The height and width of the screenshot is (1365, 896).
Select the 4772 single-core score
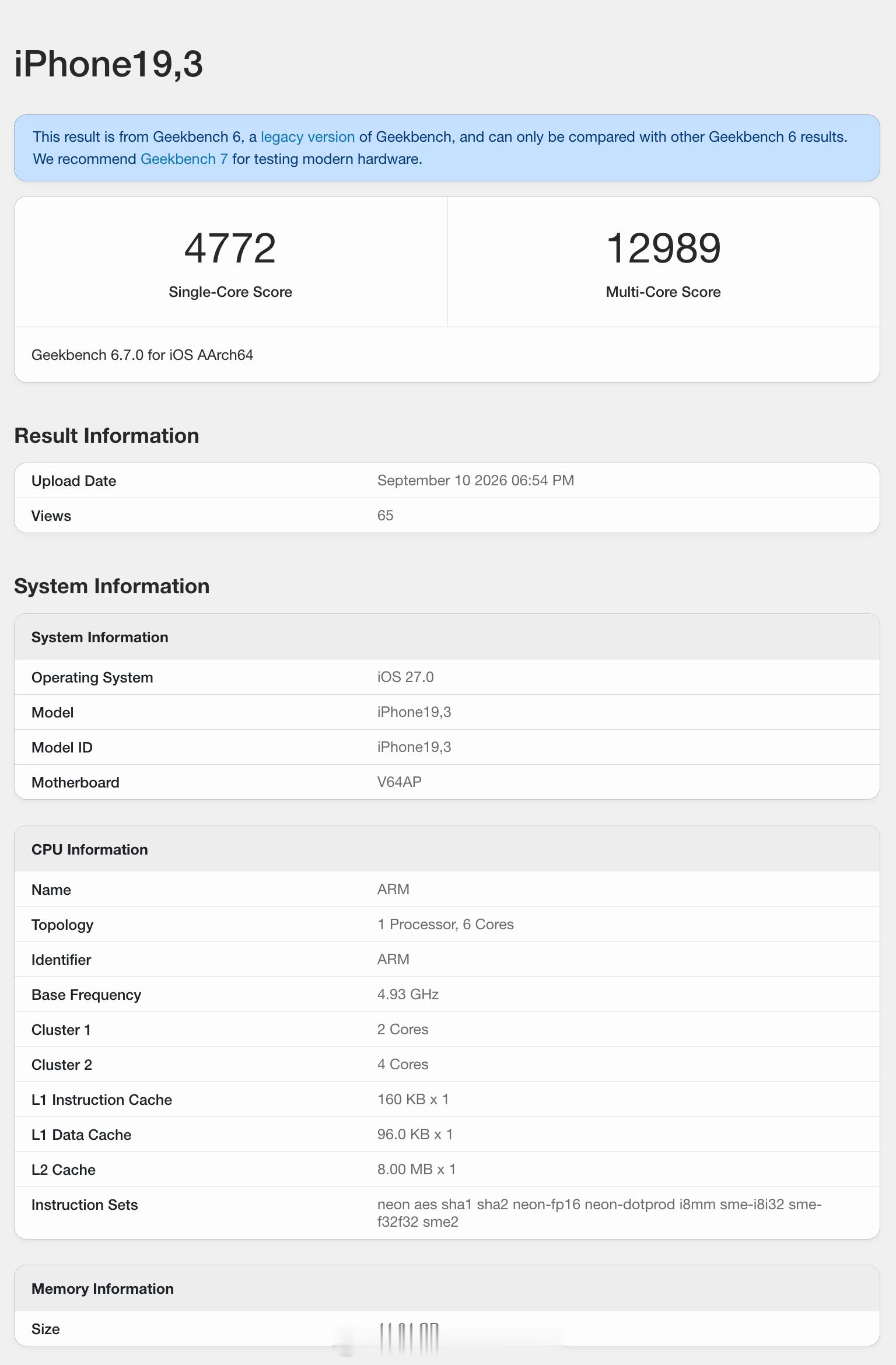pyautogui.click(x=230, y=248)
